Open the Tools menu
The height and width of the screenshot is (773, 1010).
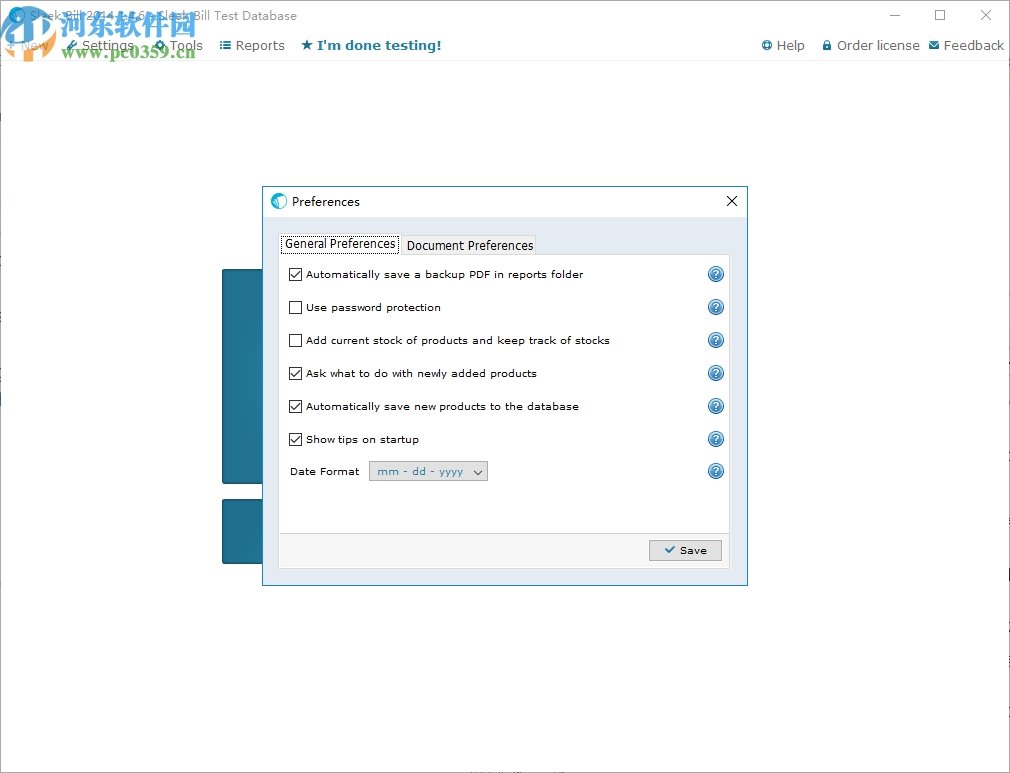click(x=178, y=45)
